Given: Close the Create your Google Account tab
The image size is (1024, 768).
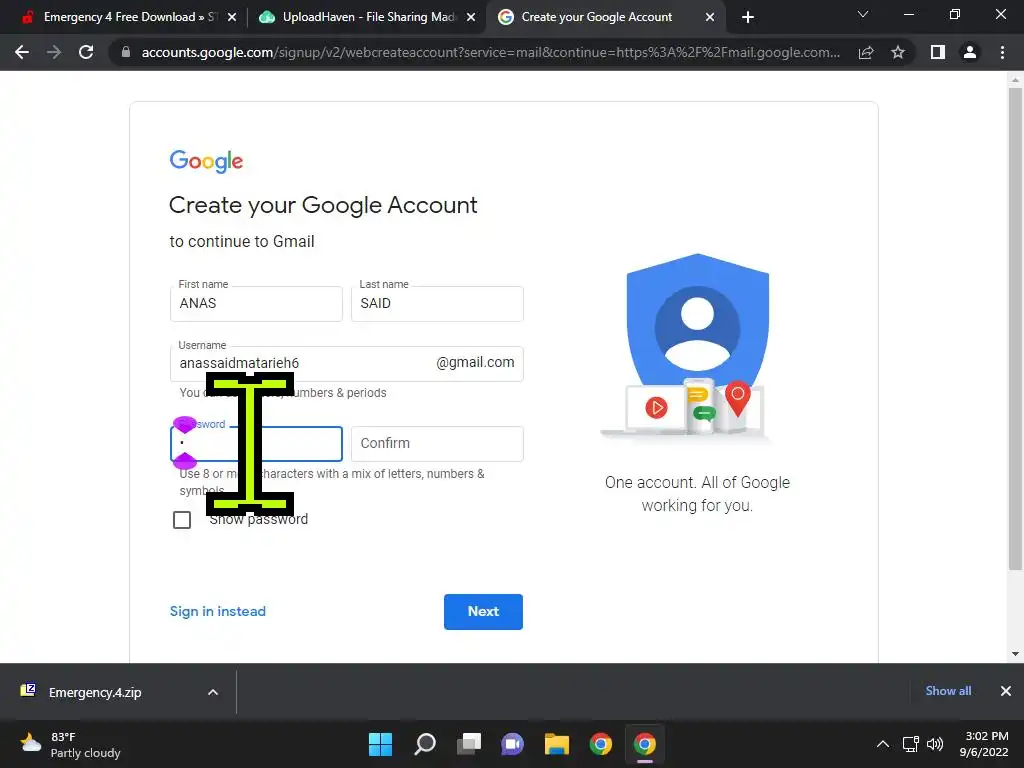Looking at the screenshot, I should click(x=710, y=18).
